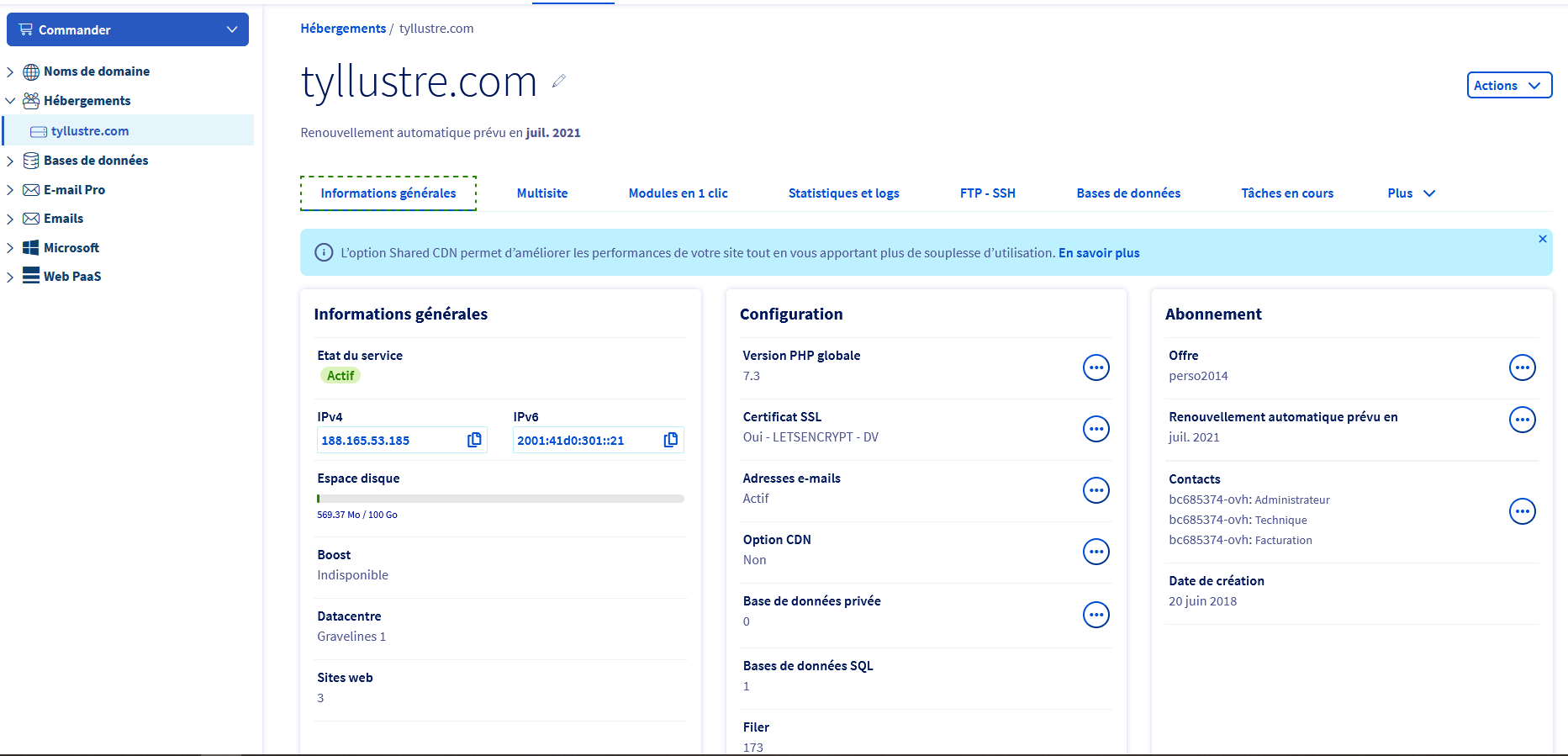Open the Commander dropdown
The width and height of the screenshot is (1568, 756).
click(128, 29)
